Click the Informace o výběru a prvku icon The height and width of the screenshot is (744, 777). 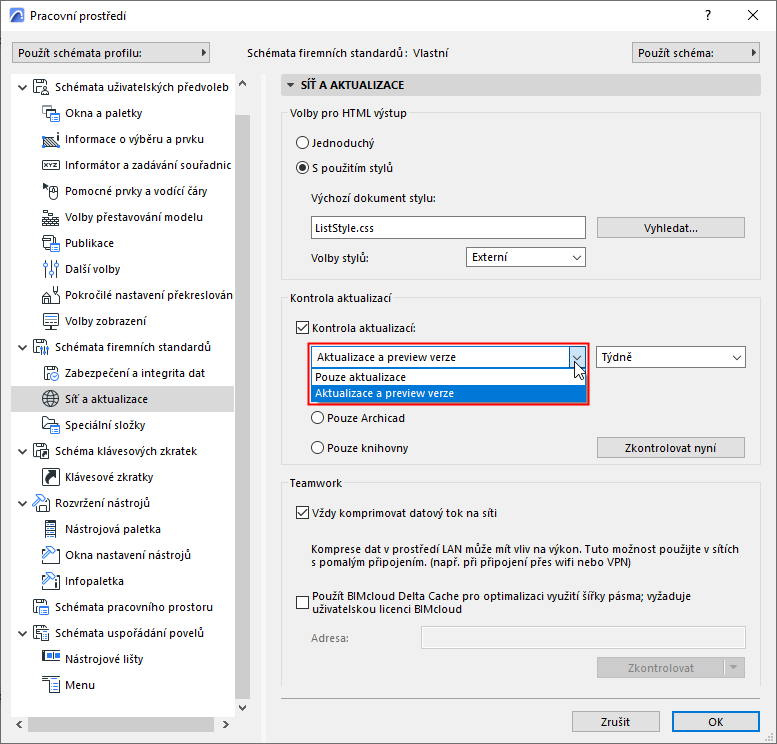click(51, 140)
